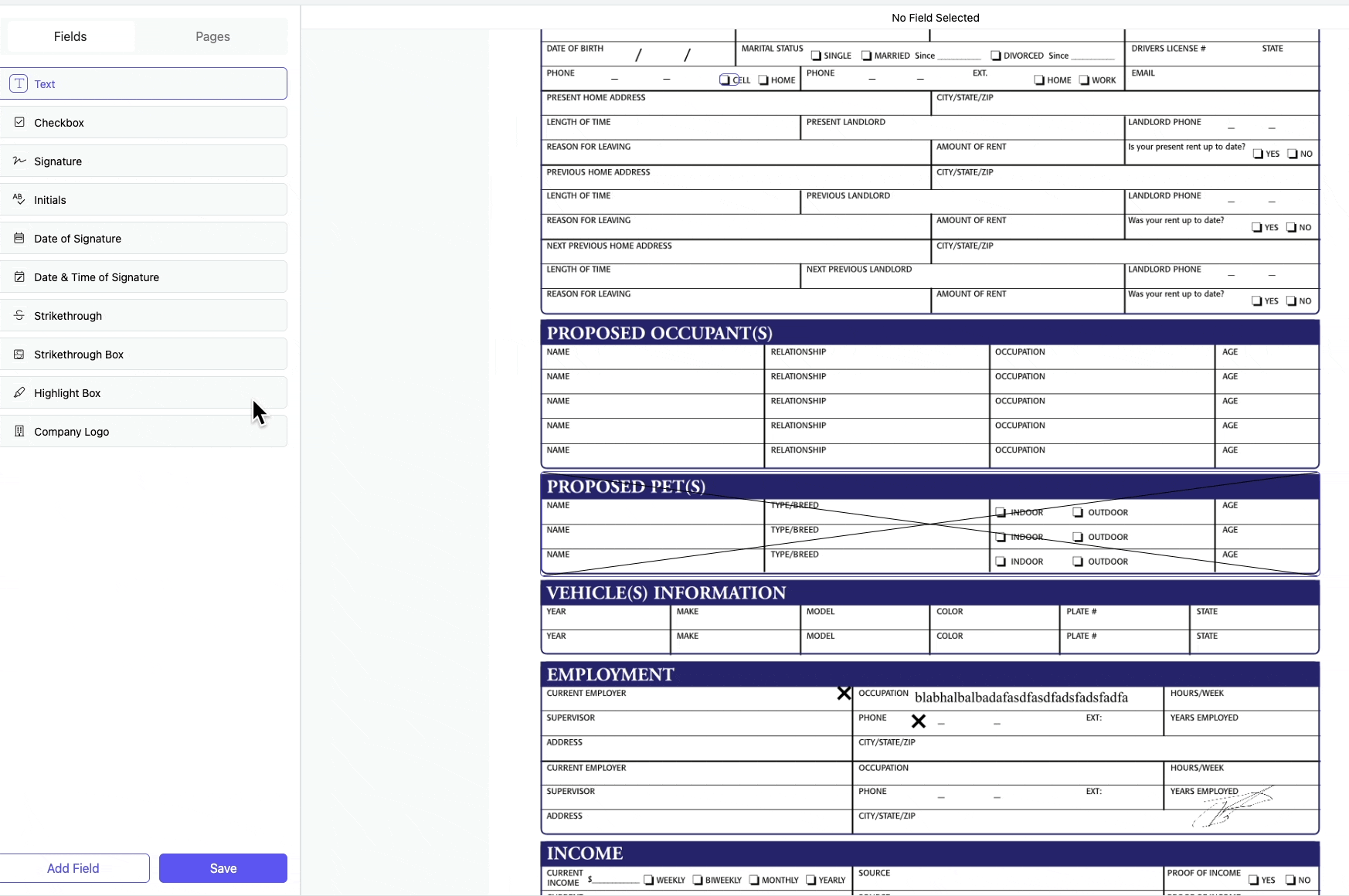Click the Date of Signature calendar icon
Screen dimensions: 1349x896
[x=19, y=238]
